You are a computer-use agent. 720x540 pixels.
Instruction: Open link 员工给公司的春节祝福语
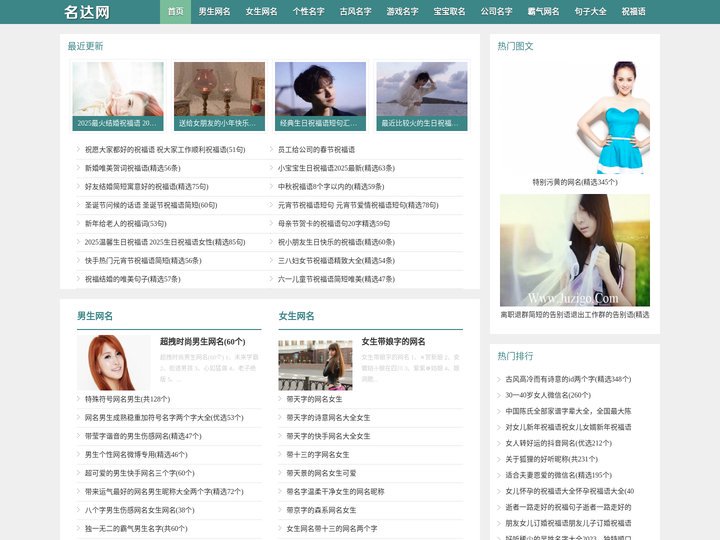[x=316, y=150]
